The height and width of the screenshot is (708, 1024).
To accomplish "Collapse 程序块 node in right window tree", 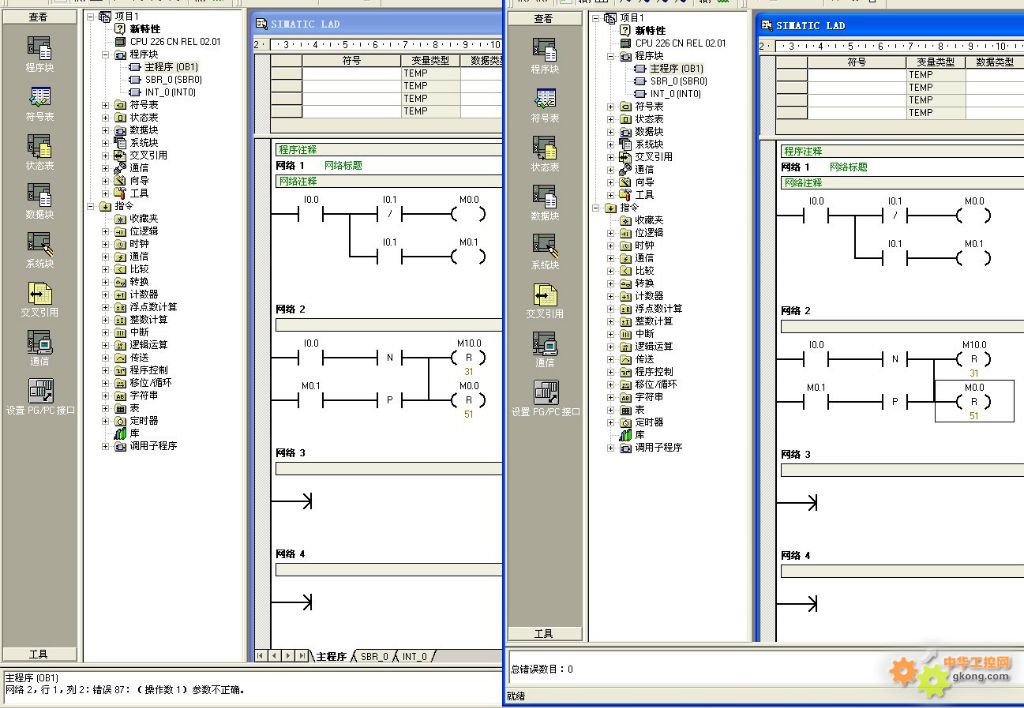I will click(611, 56).
